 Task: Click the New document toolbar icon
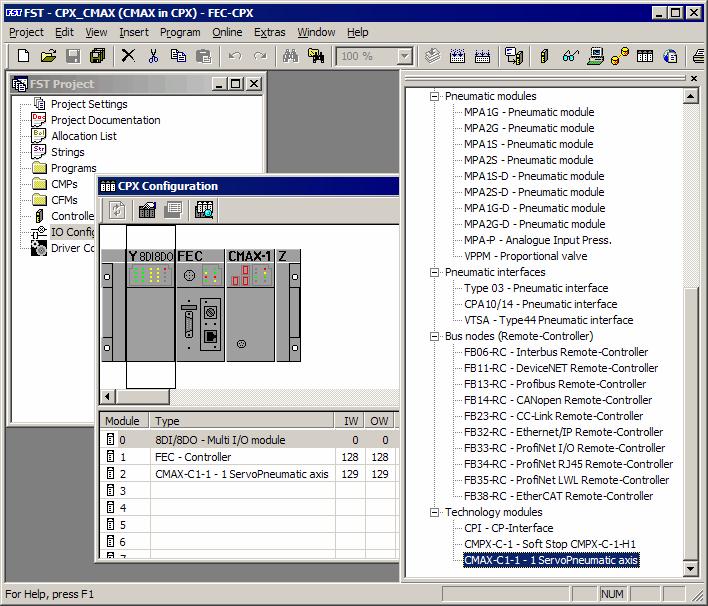(23, 56)
